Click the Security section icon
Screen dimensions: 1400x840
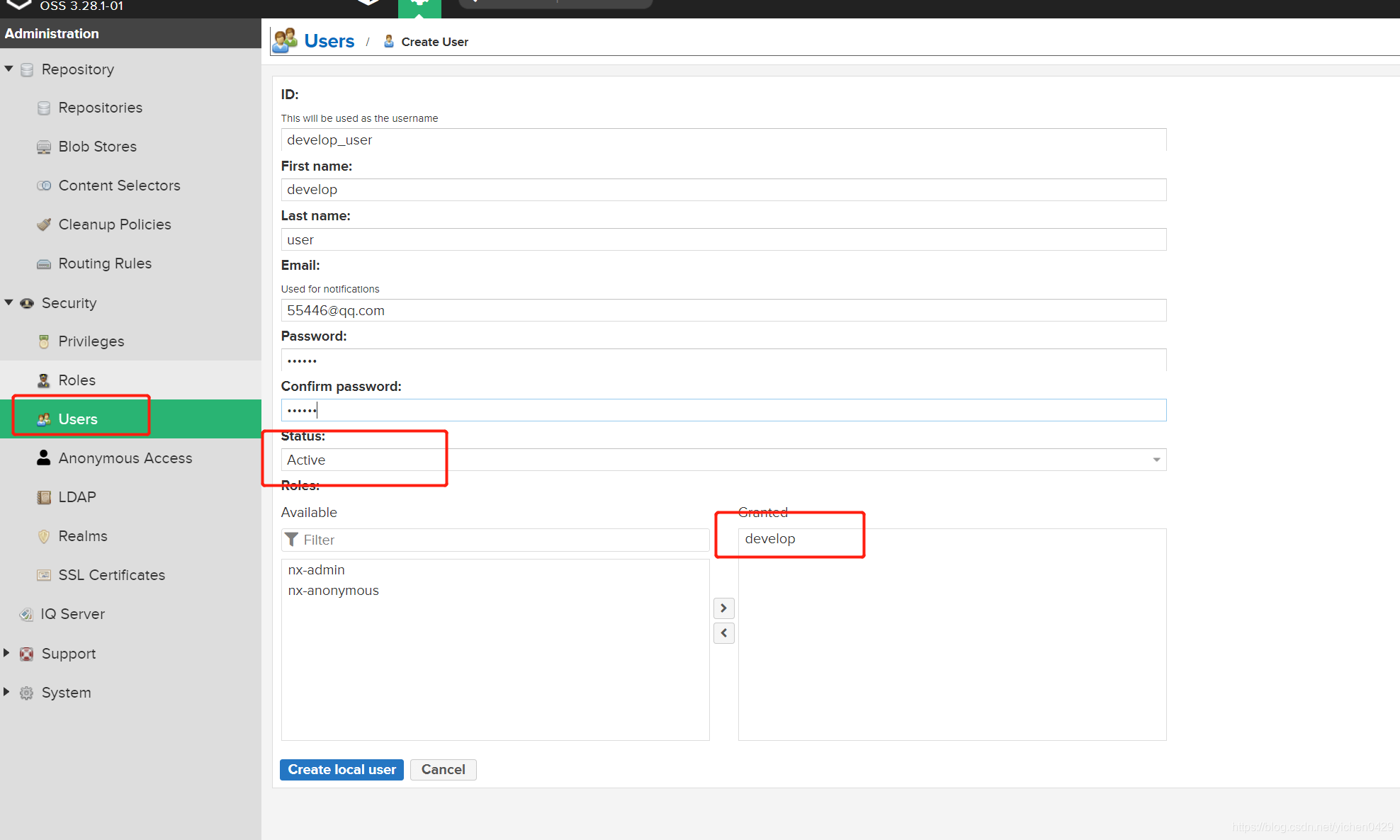[x=28, y=303]
